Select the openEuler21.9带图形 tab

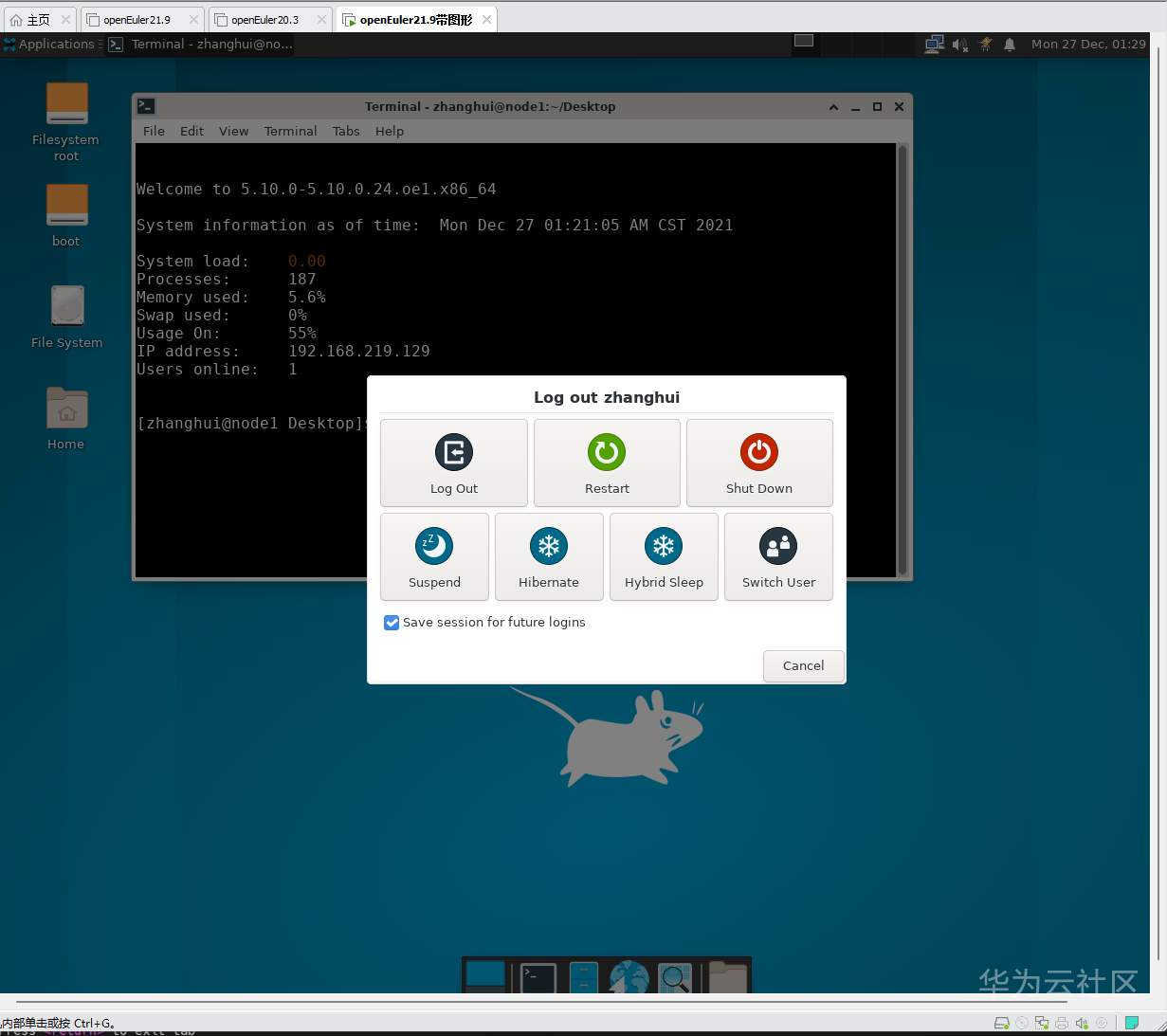[415, 19]
